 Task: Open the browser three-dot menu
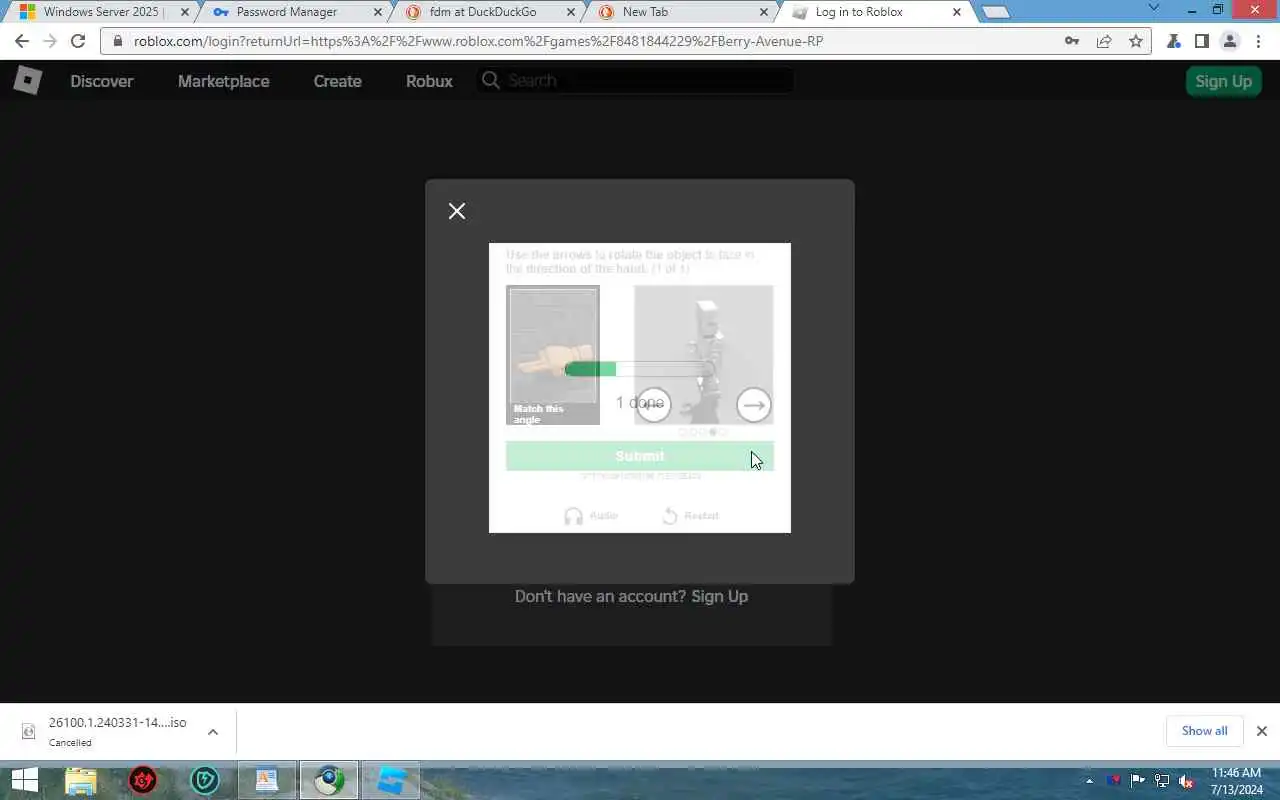[1259, 41]
